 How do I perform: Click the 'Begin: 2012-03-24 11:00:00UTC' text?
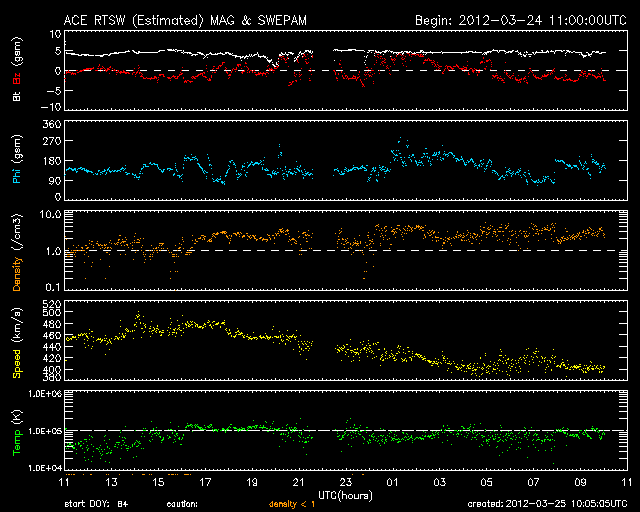(521, 20)
